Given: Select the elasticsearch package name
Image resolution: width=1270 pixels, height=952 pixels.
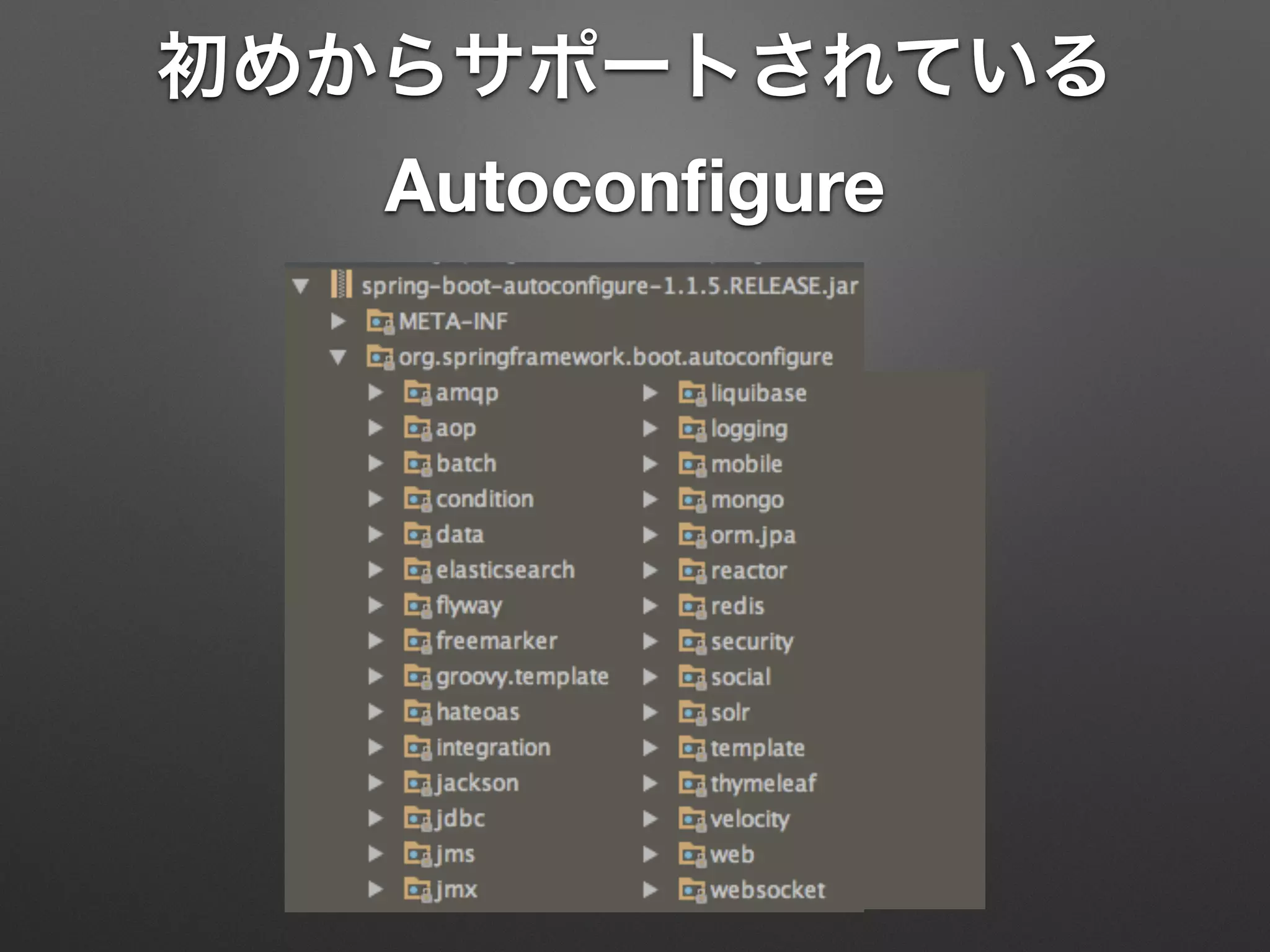Looking at the screenshot, I should point(505,570).
